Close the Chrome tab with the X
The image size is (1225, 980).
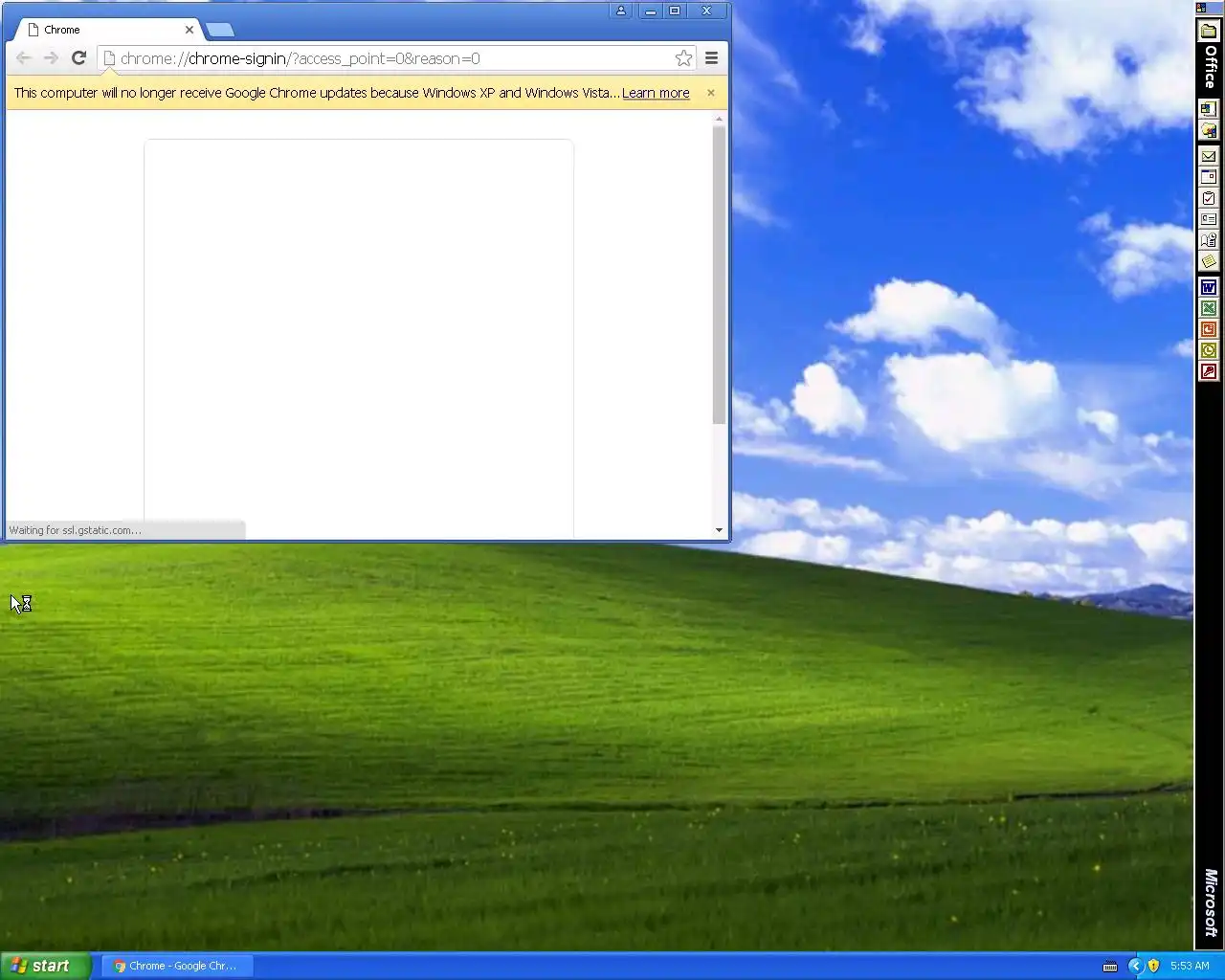189,30
